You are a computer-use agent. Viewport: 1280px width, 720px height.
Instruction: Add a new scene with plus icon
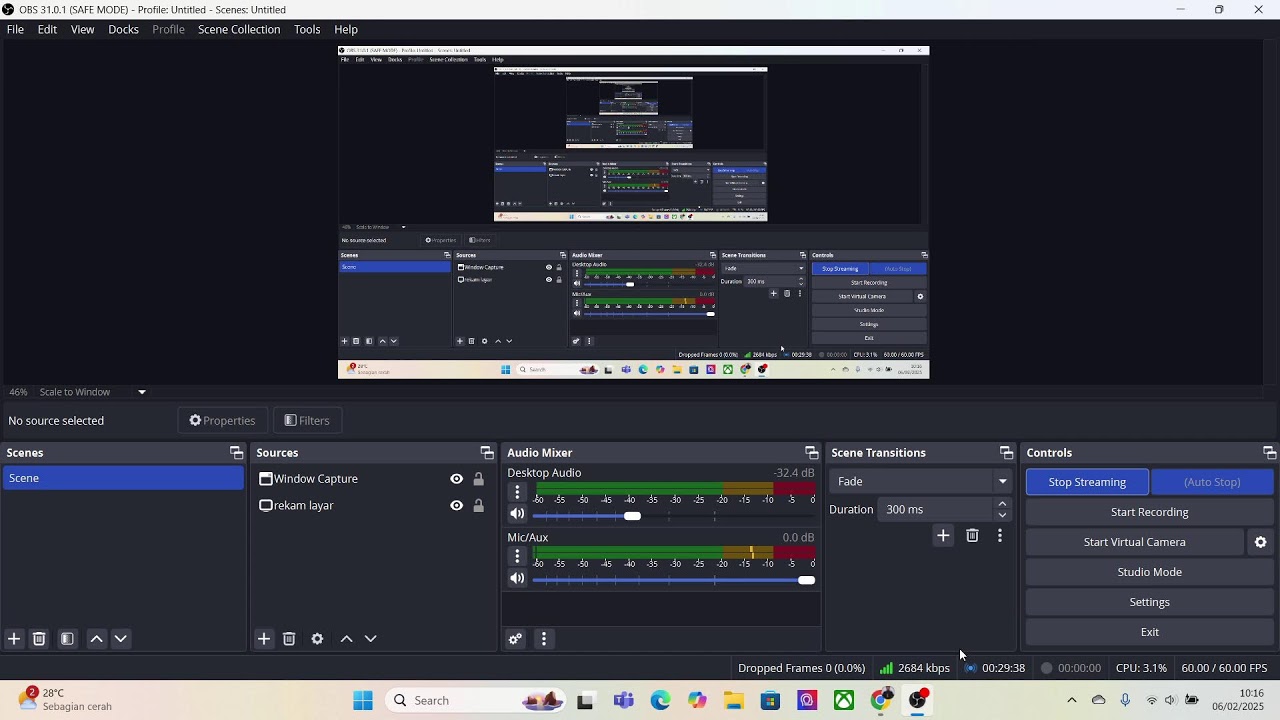14,639
